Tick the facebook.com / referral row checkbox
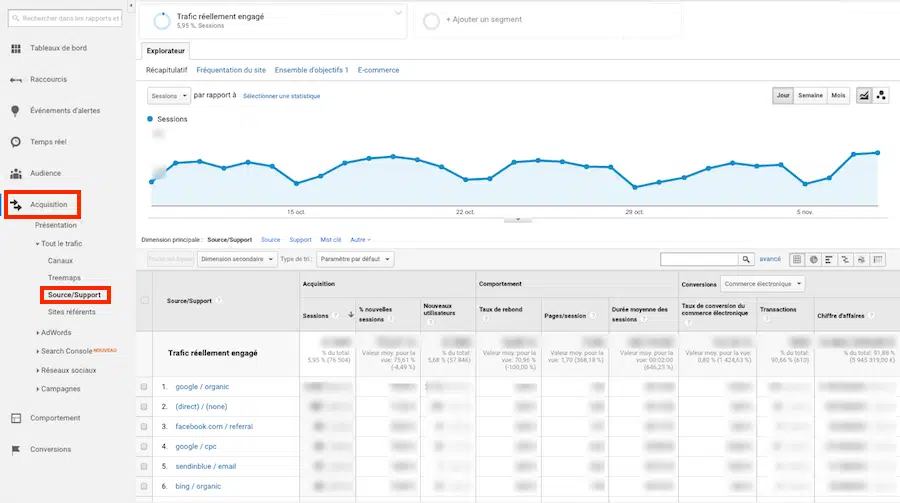Viewport: 900px width, 503px height. 145,426
